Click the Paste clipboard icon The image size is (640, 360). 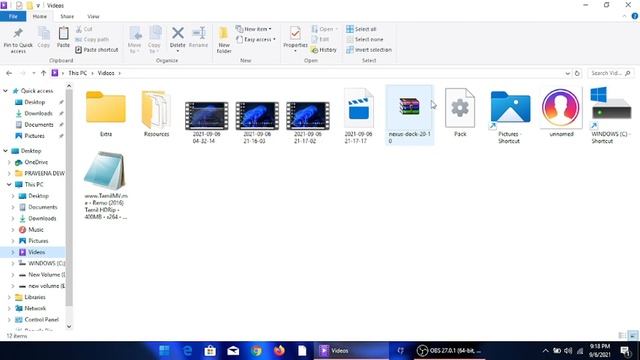(x=63, y=33)
